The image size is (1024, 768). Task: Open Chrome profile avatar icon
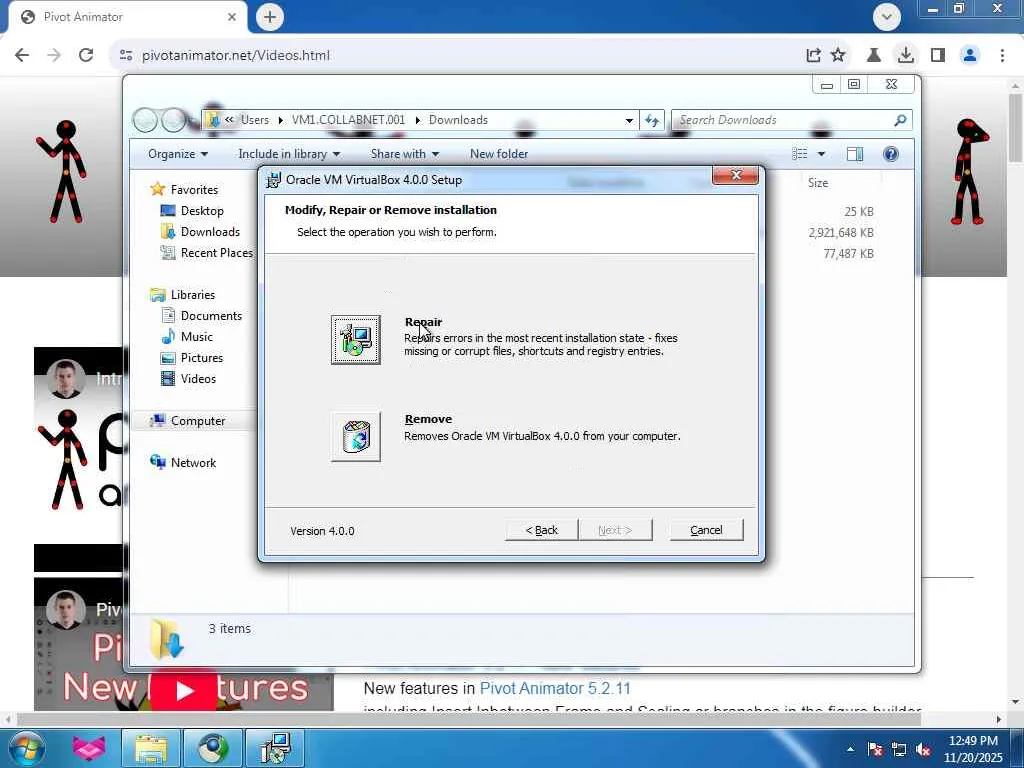pos(970,56)
